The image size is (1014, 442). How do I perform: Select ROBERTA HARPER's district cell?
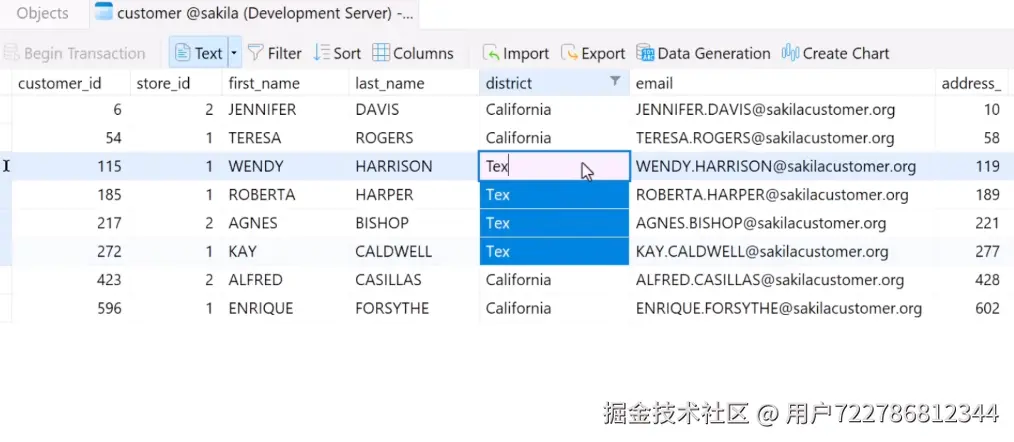point(554,195)
